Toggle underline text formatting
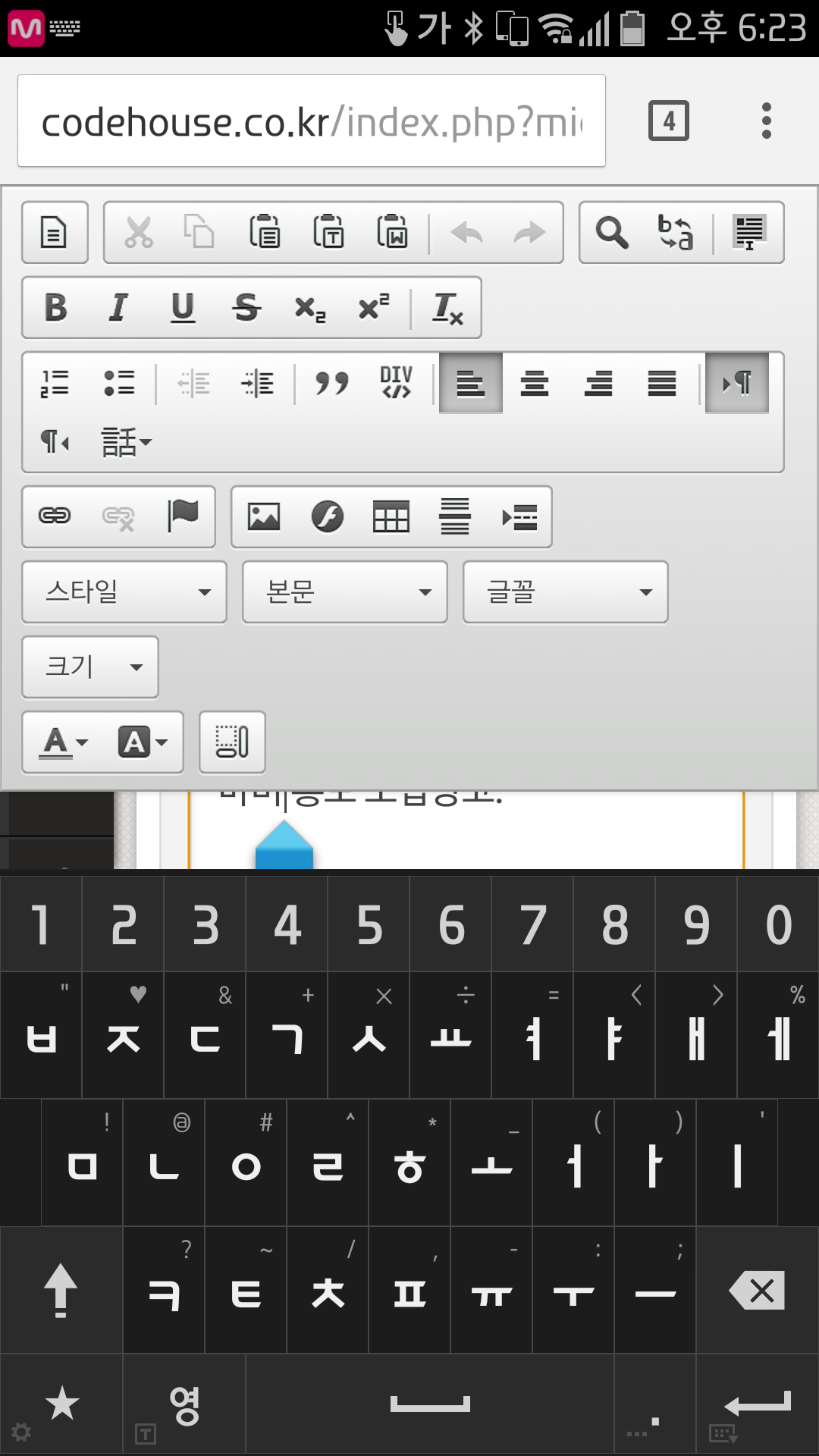This screenshot has height=1456, width=819. point(182,308)
